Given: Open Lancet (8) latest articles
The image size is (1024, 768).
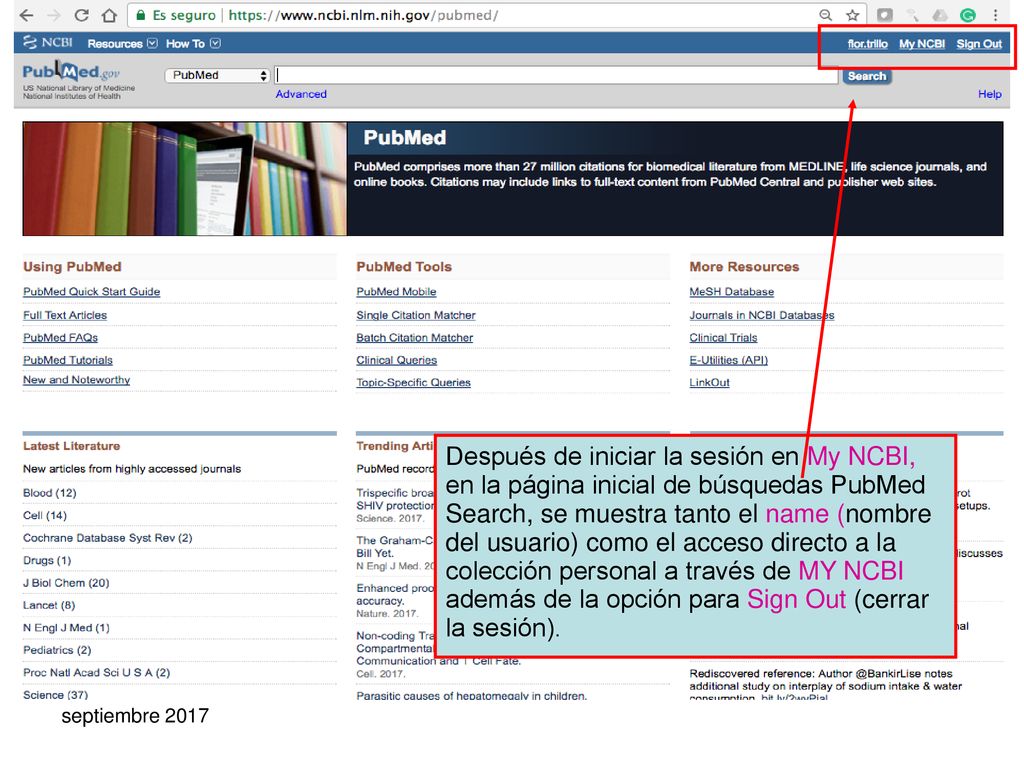Looking at the screenshot, I should point(49,605).
